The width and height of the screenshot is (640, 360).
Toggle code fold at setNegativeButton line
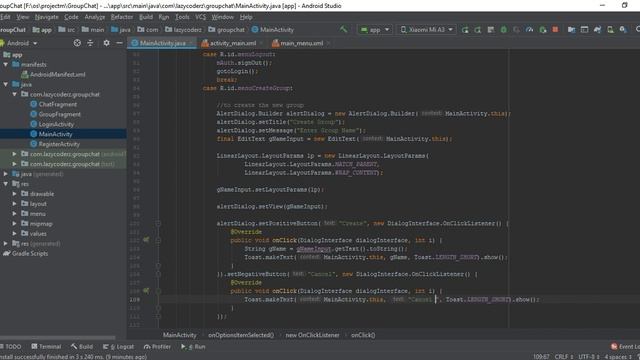[158, 274]
